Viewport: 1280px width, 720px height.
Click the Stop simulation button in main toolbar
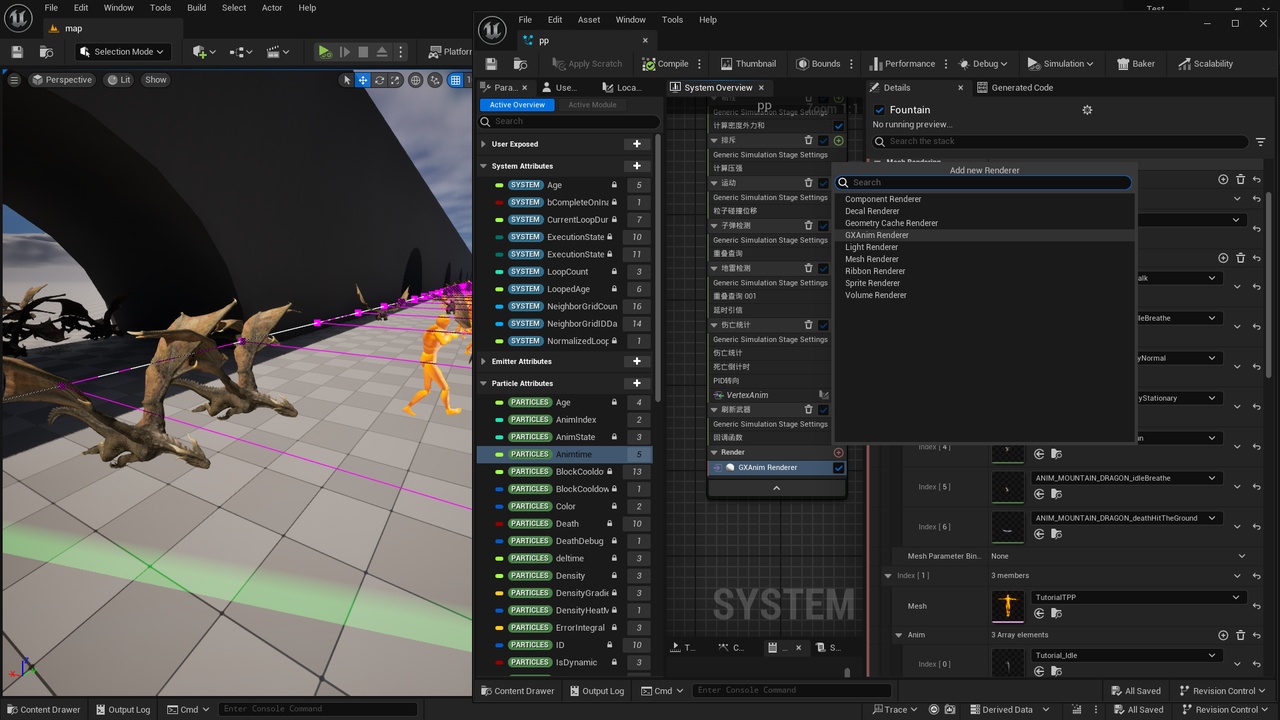pos(363,52)
